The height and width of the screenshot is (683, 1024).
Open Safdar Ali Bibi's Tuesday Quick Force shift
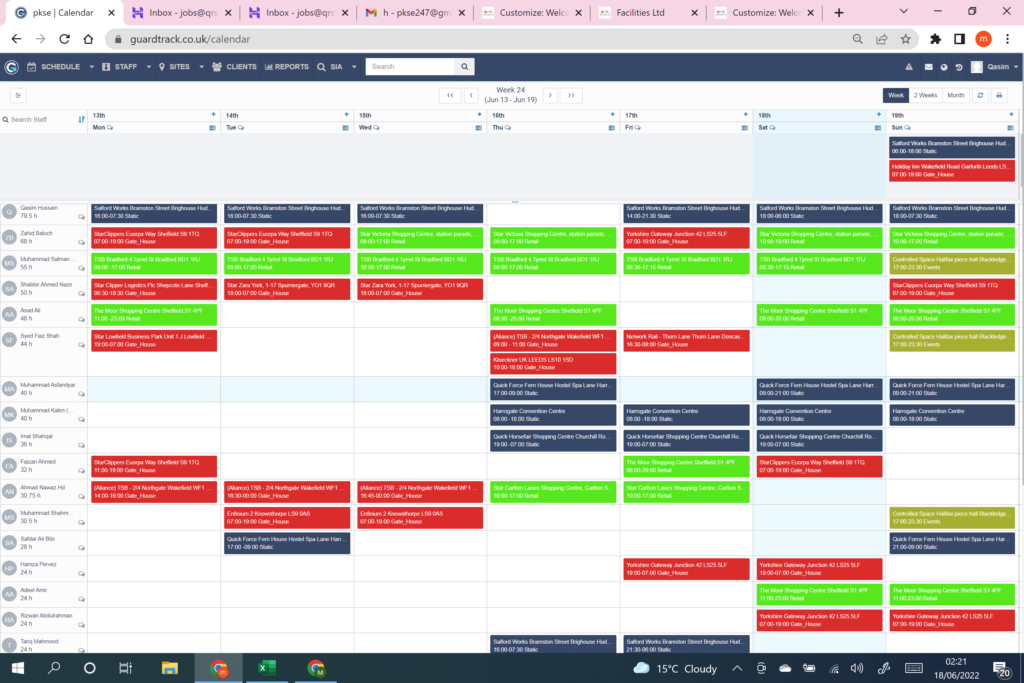[x=287, y=543]
